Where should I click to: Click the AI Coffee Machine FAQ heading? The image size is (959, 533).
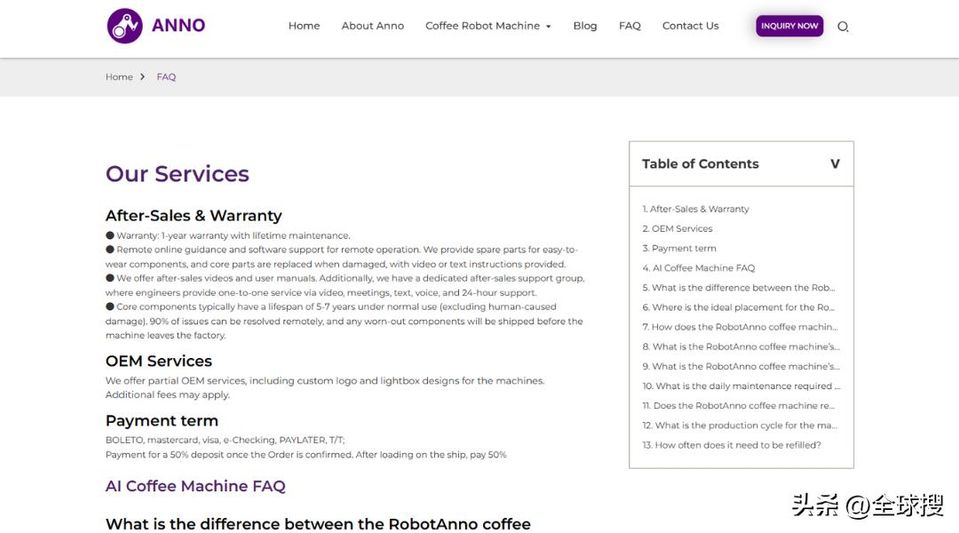195,486
